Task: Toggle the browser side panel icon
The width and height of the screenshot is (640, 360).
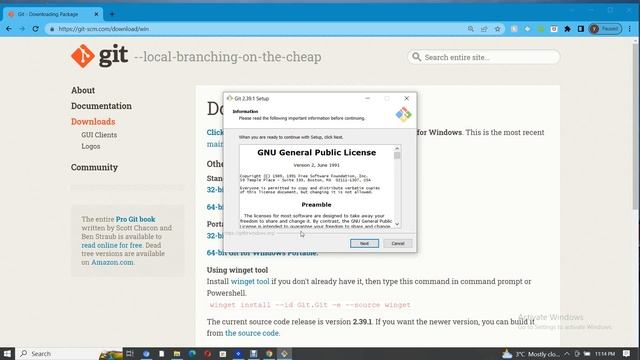Action: point(580,29)
